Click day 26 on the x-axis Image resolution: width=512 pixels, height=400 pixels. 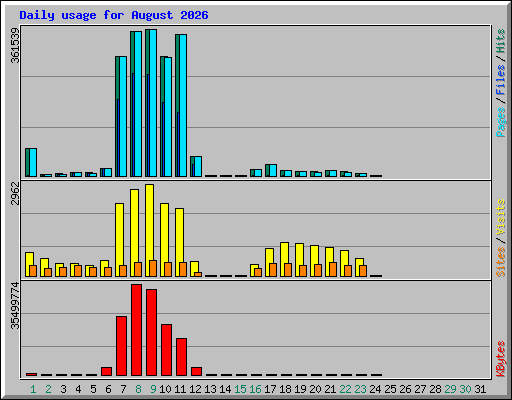(x=405, y=389)
